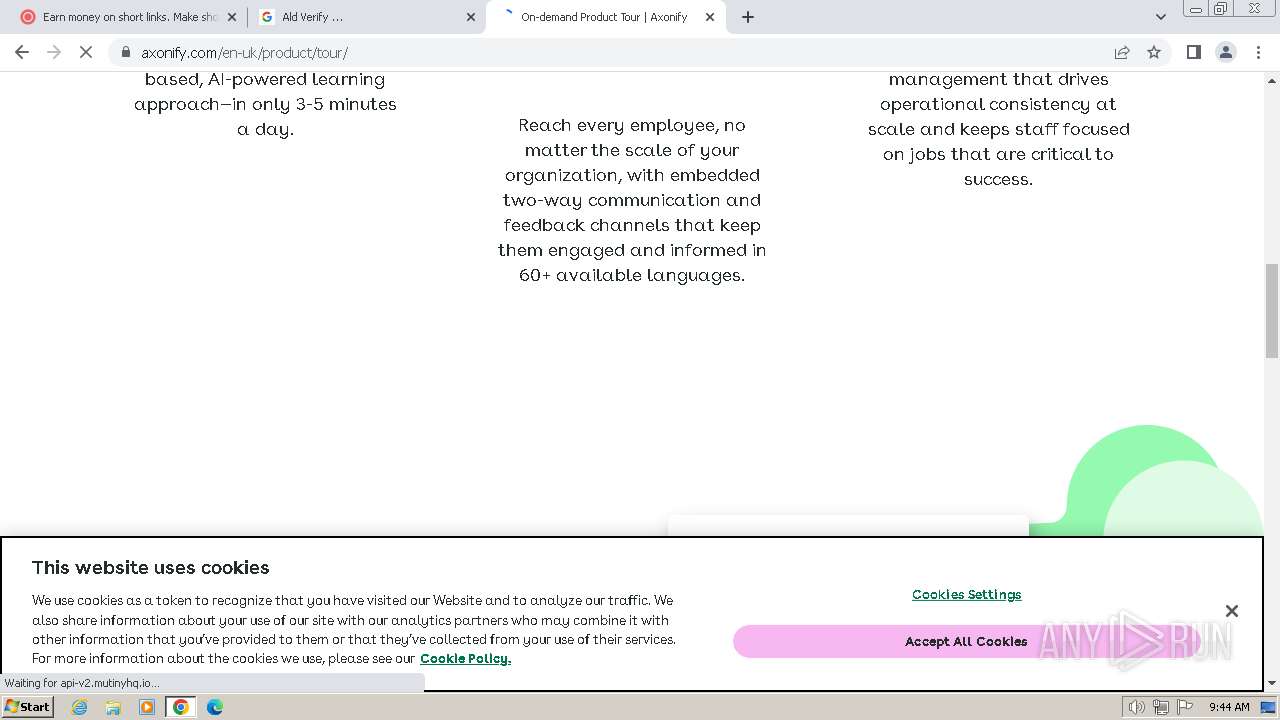Image resolution: width=1280 pixels, height=720 pixels.
Task: Toggle the browser side panel
Action: coord(1193,52)
